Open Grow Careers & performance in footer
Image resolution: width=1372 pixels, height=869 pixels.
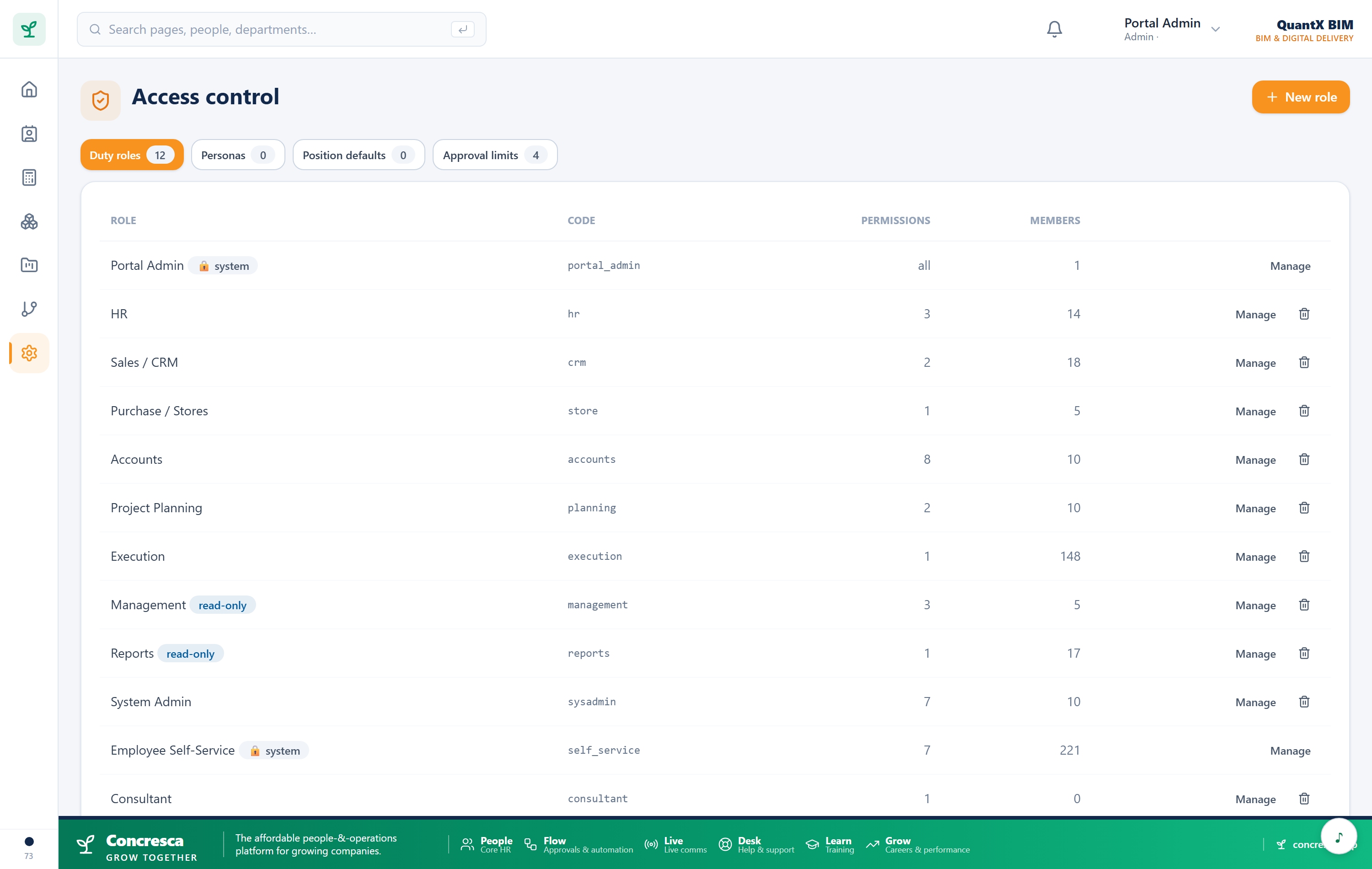point(917,844)
